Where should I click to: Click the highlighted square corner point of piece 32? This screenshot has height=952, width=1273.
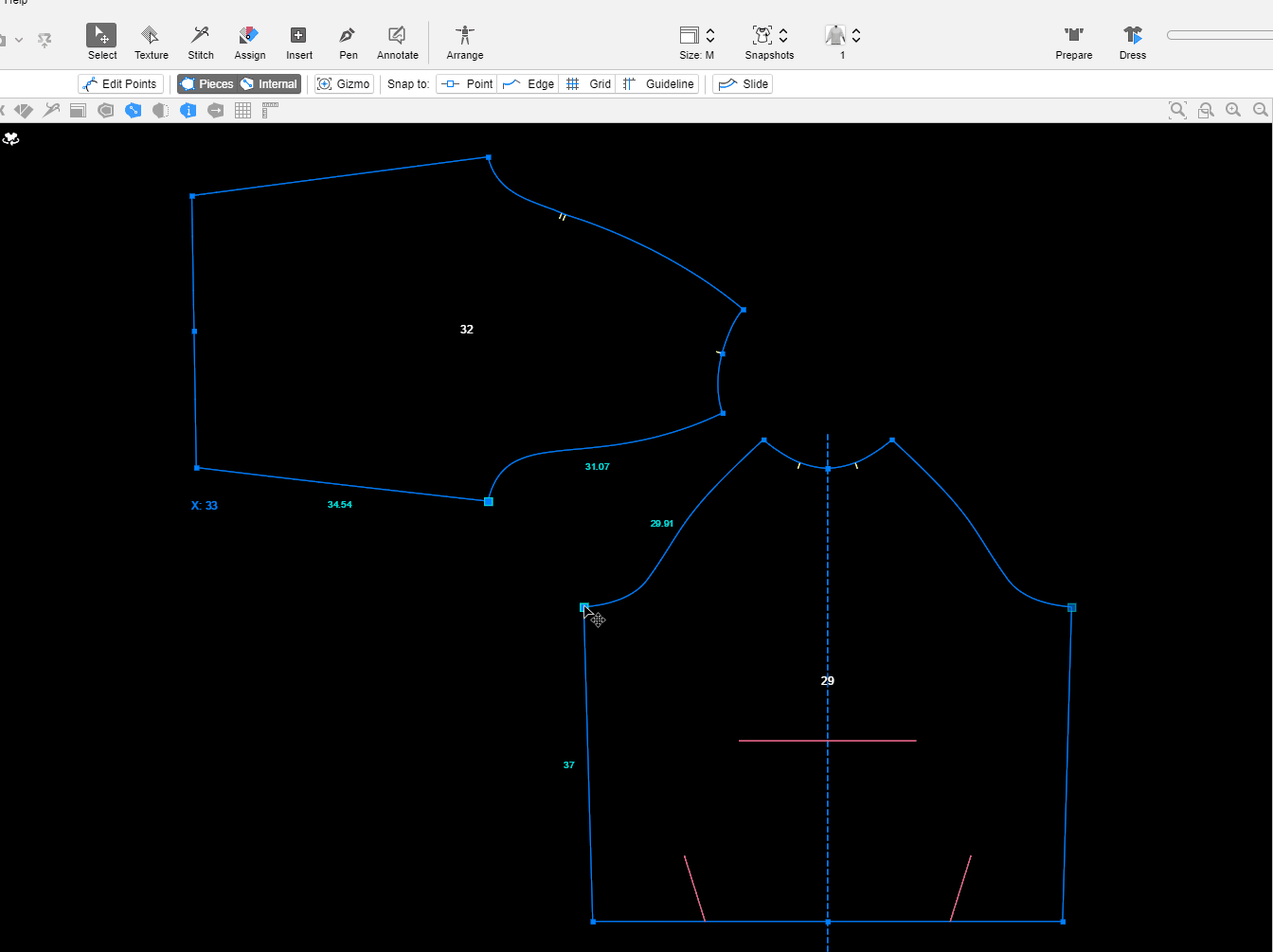[x=489, y=501]
